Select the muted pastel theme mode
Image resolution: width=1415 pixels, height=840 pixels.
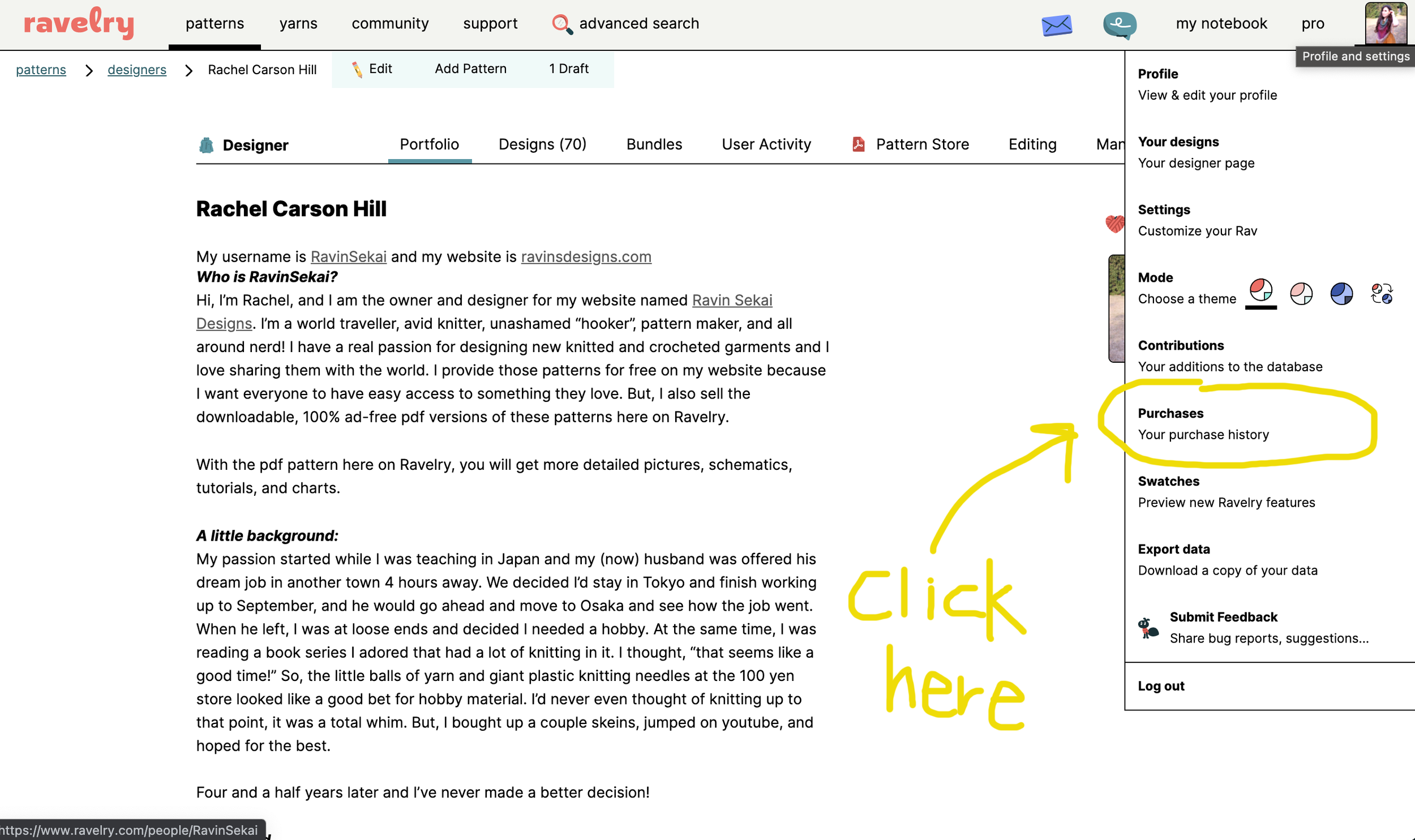coord(1301,293)
